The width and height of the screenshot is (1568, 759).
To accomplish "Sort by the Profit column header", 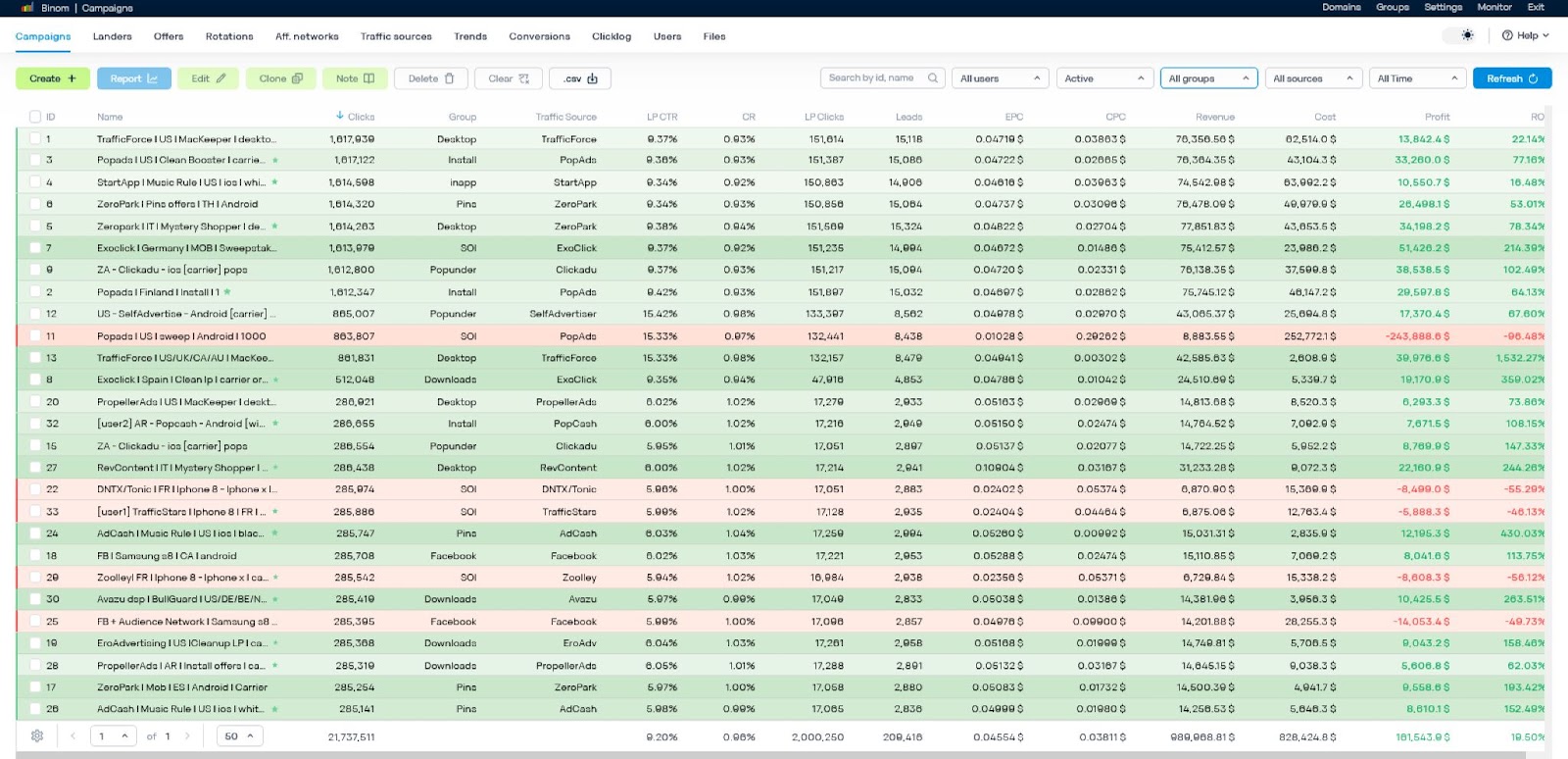I will coord(1437,117).
